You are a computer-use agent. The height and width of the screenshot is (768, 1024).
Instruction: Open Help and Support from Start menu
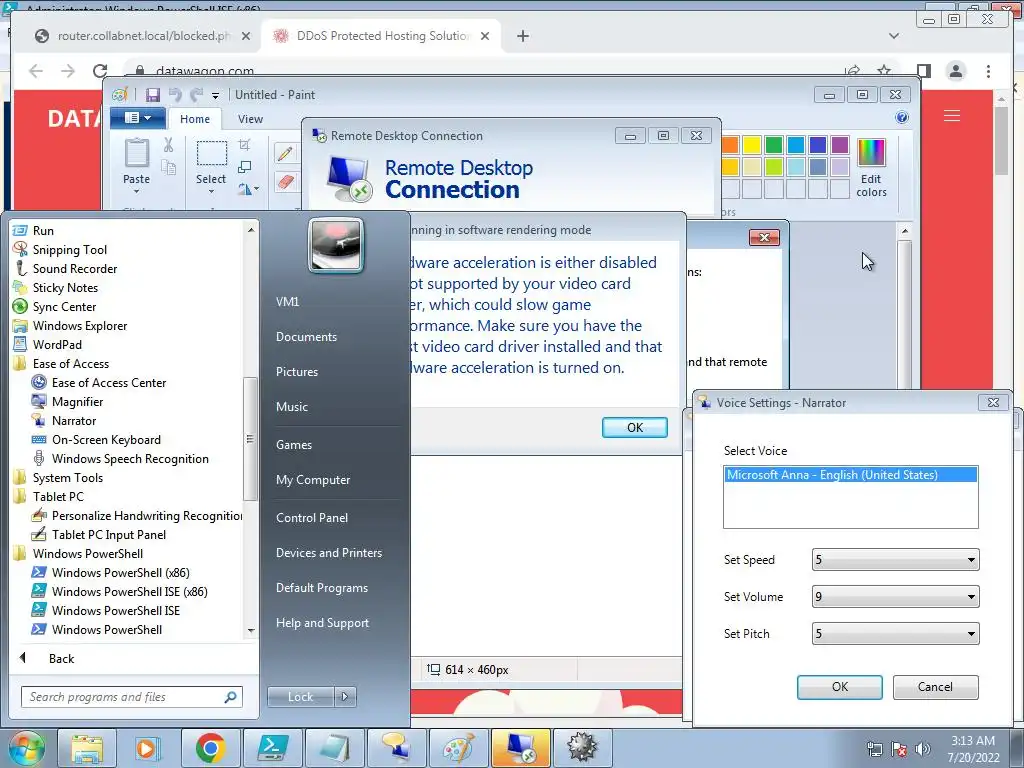click(322, 623)
